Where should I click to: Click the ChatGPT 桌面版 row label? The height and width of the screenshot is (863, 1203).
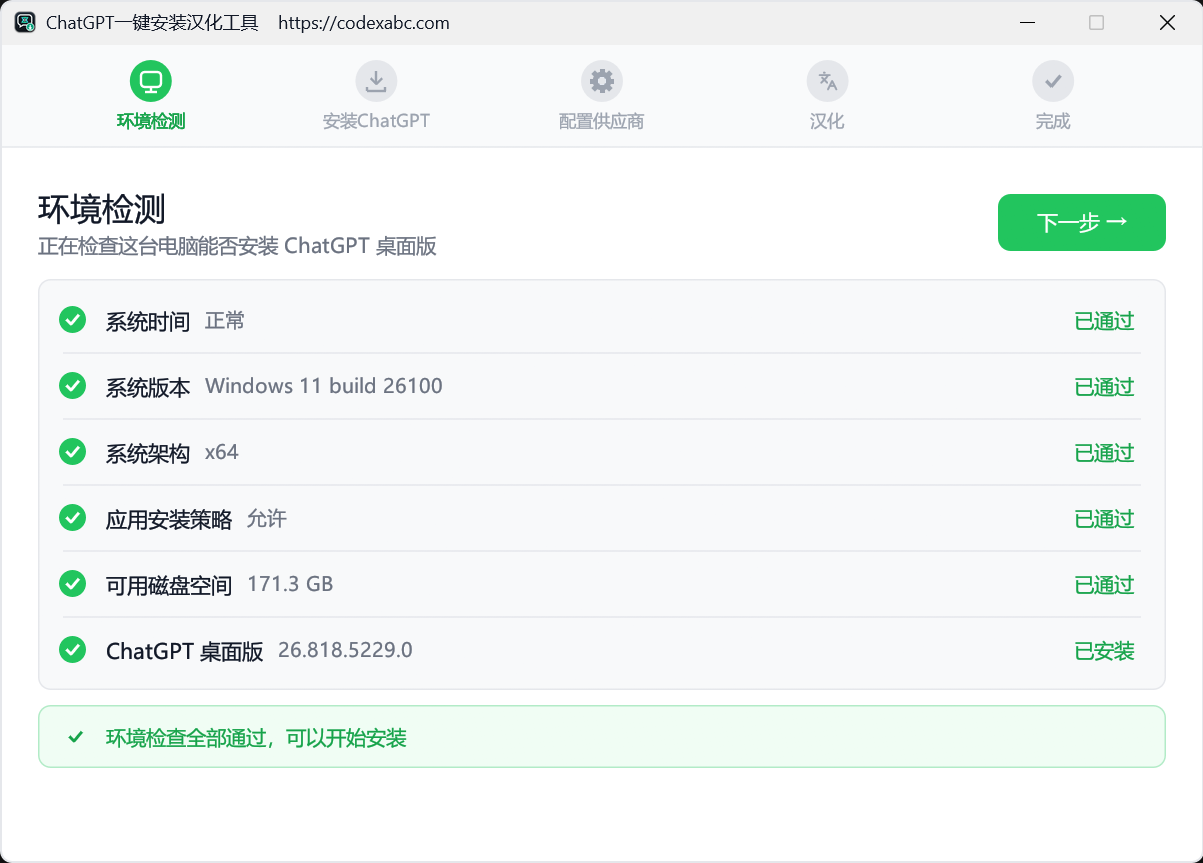185,651
